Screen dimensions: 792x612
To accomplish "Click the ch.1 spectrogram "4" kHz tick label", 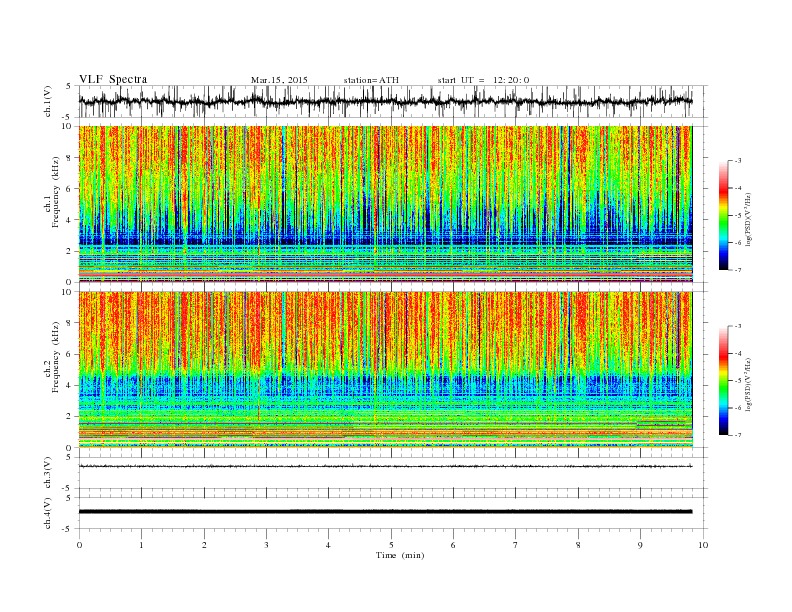I will (x=70, y=220).
